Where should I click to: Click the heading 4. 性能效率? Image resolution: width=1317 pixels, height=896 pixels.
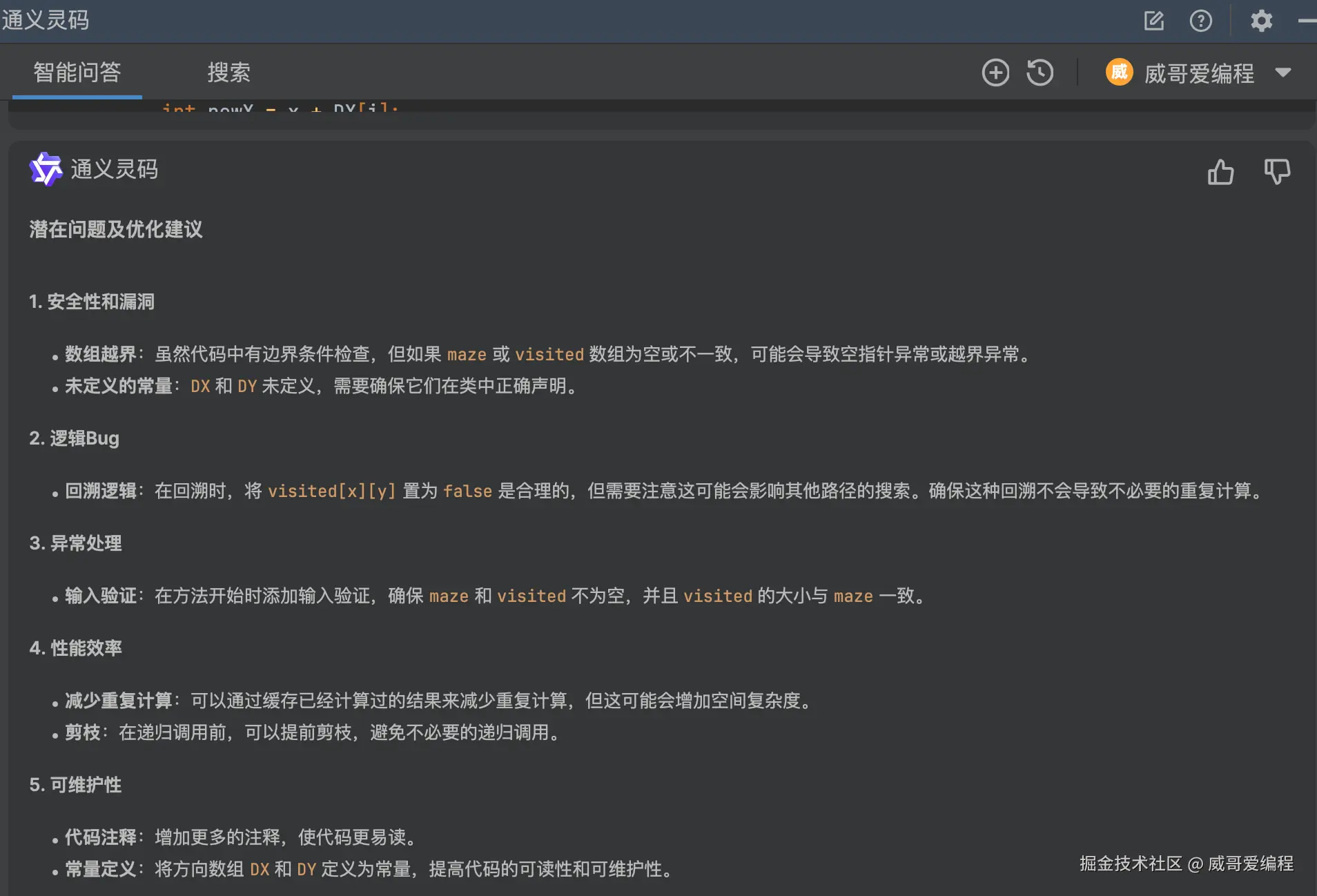[x=75, y=648]
